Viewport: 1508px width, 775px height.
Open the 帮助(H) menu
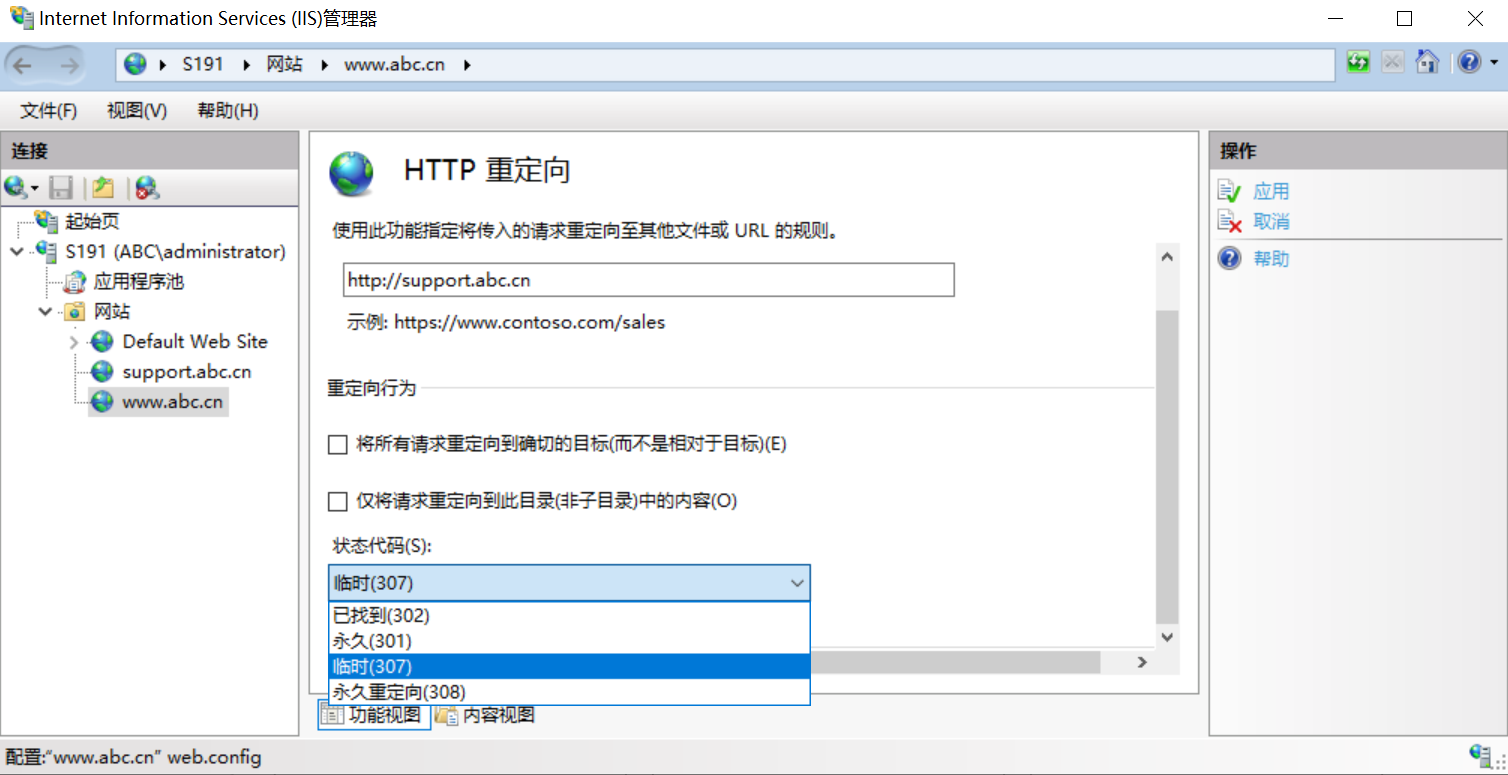click(x=228, y=111)
